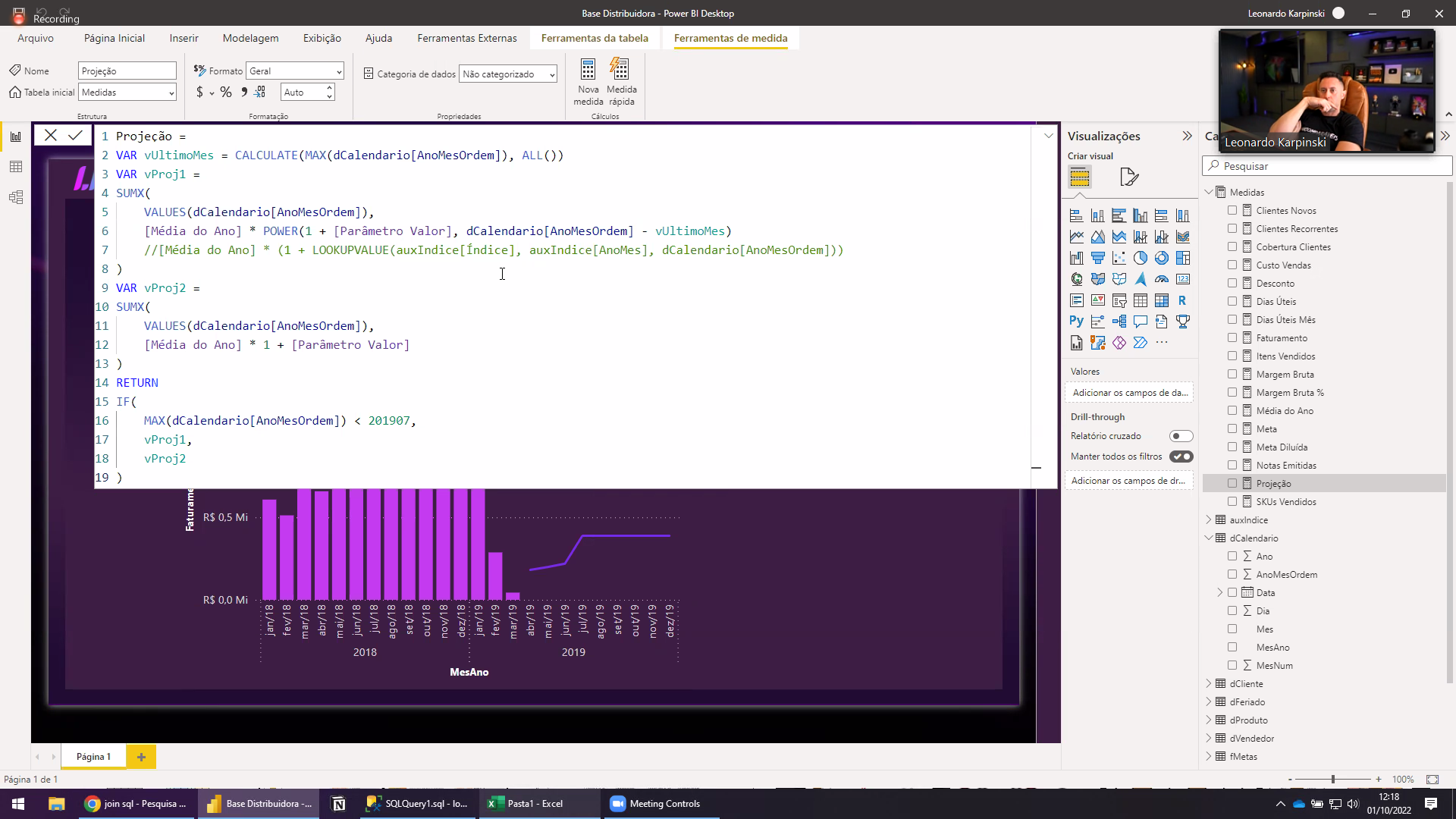Add a new page with plus button
Image resolution: width=1456 pixels, height=819 pixels.
click(141, 757)
